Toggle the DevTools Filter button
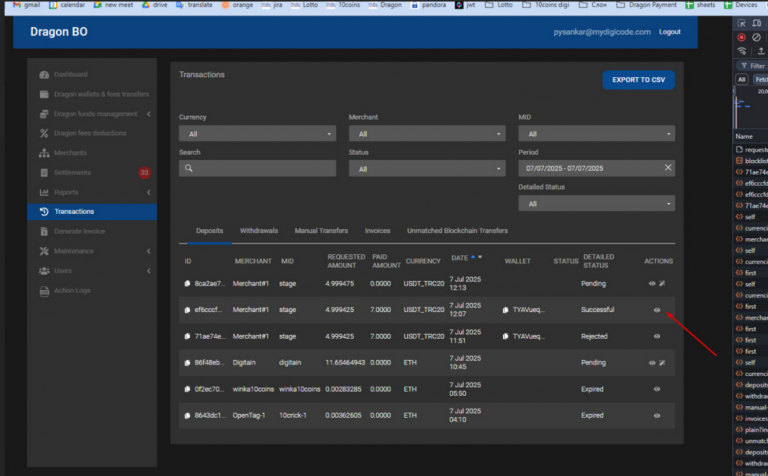768x476 pixels. 753,66
